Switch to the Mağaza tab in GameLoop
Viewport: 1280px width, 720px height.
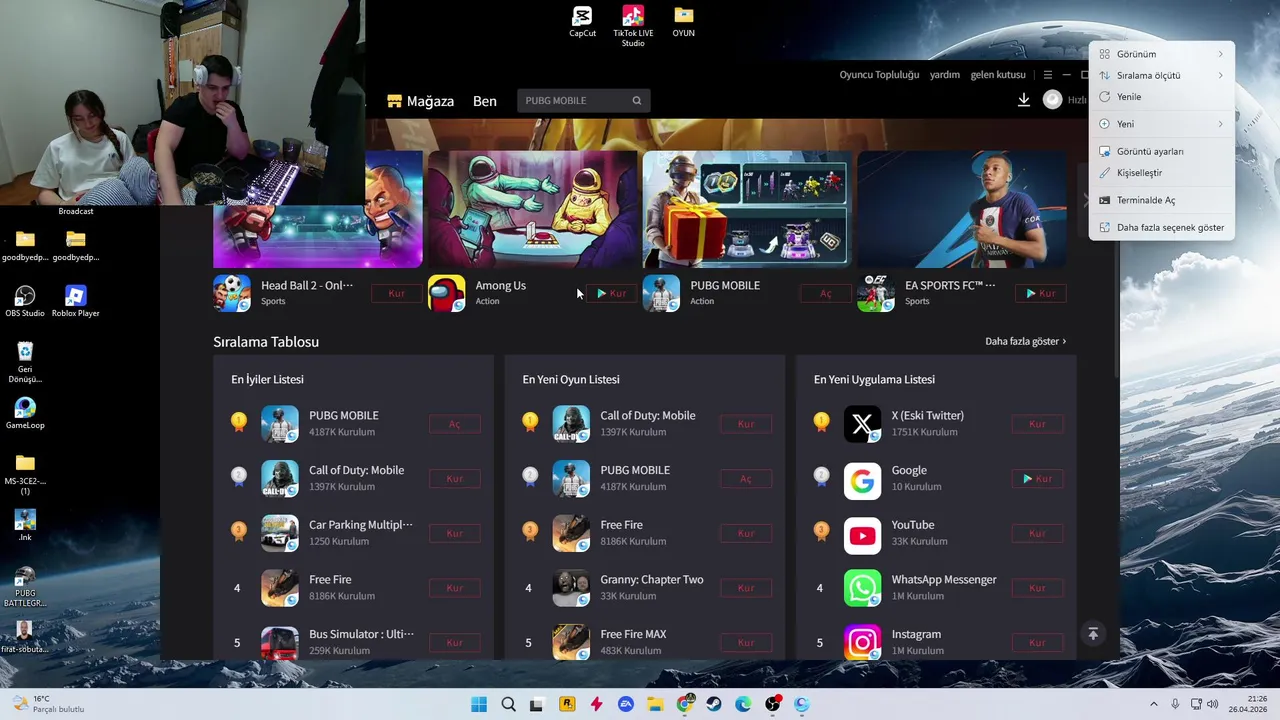tap(421, 101)
